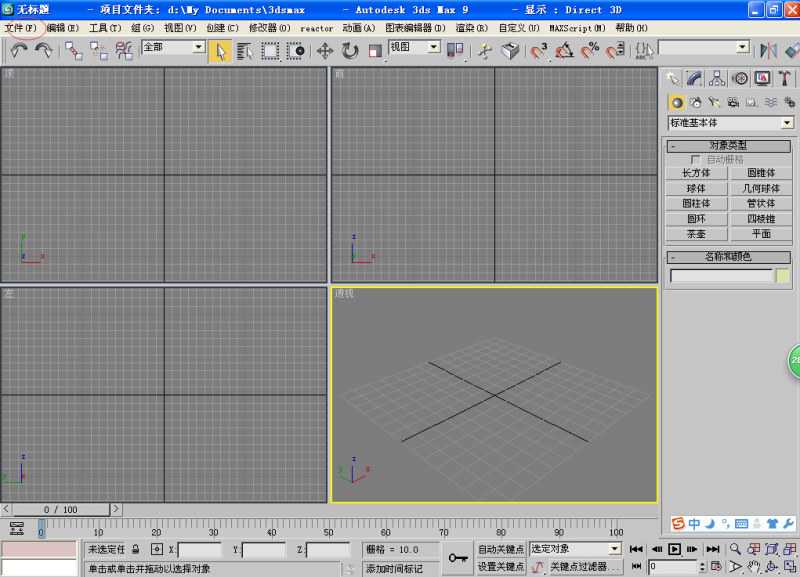Open the 标准基本体 dropdown
This screenshot has width=800, height=577.
(787, 123)
